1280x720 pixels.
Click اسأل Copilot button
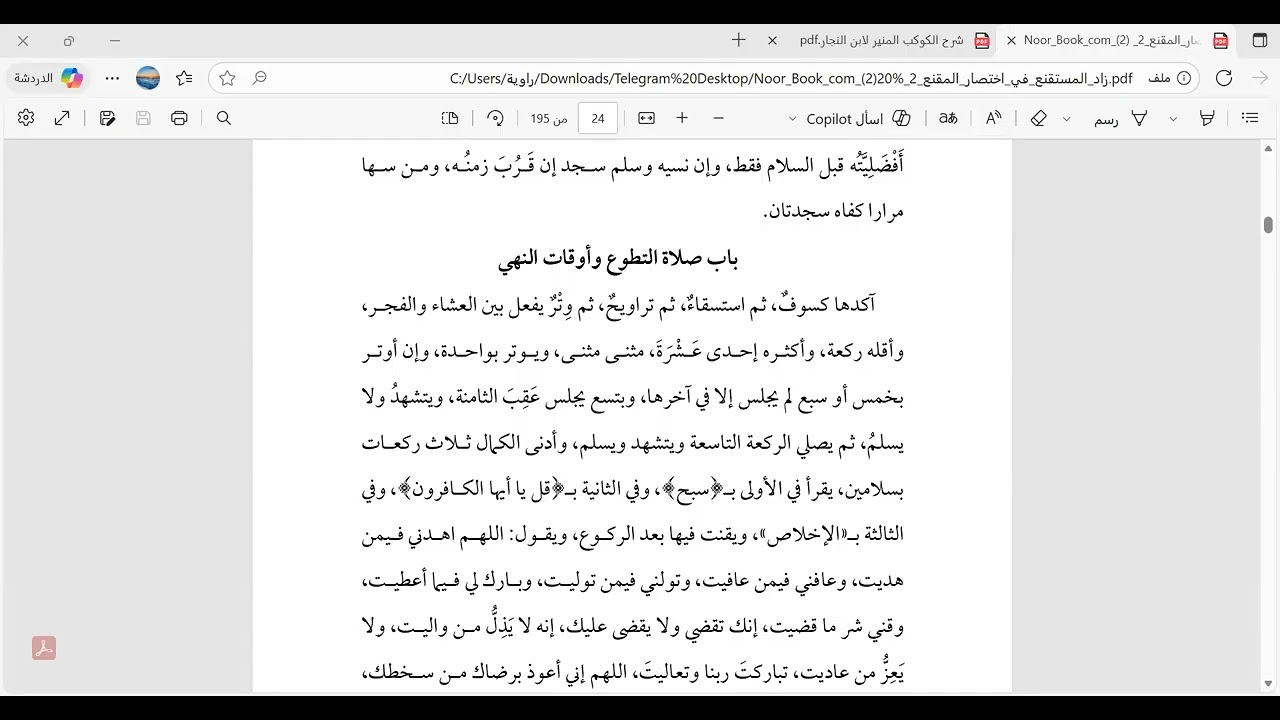click(857, 118)
